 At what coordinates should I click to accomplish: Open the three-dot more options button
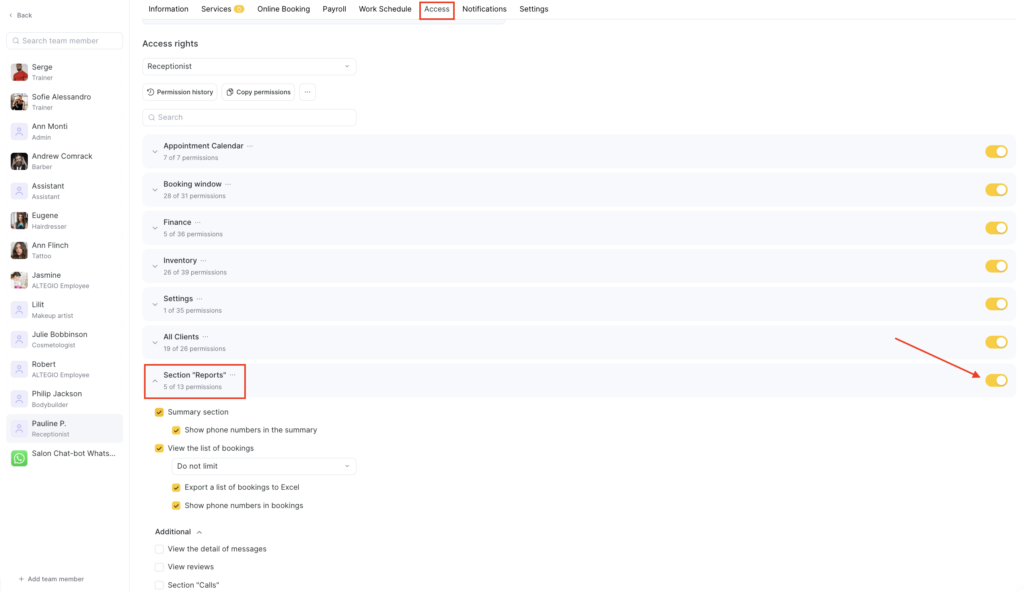[307, 92]
